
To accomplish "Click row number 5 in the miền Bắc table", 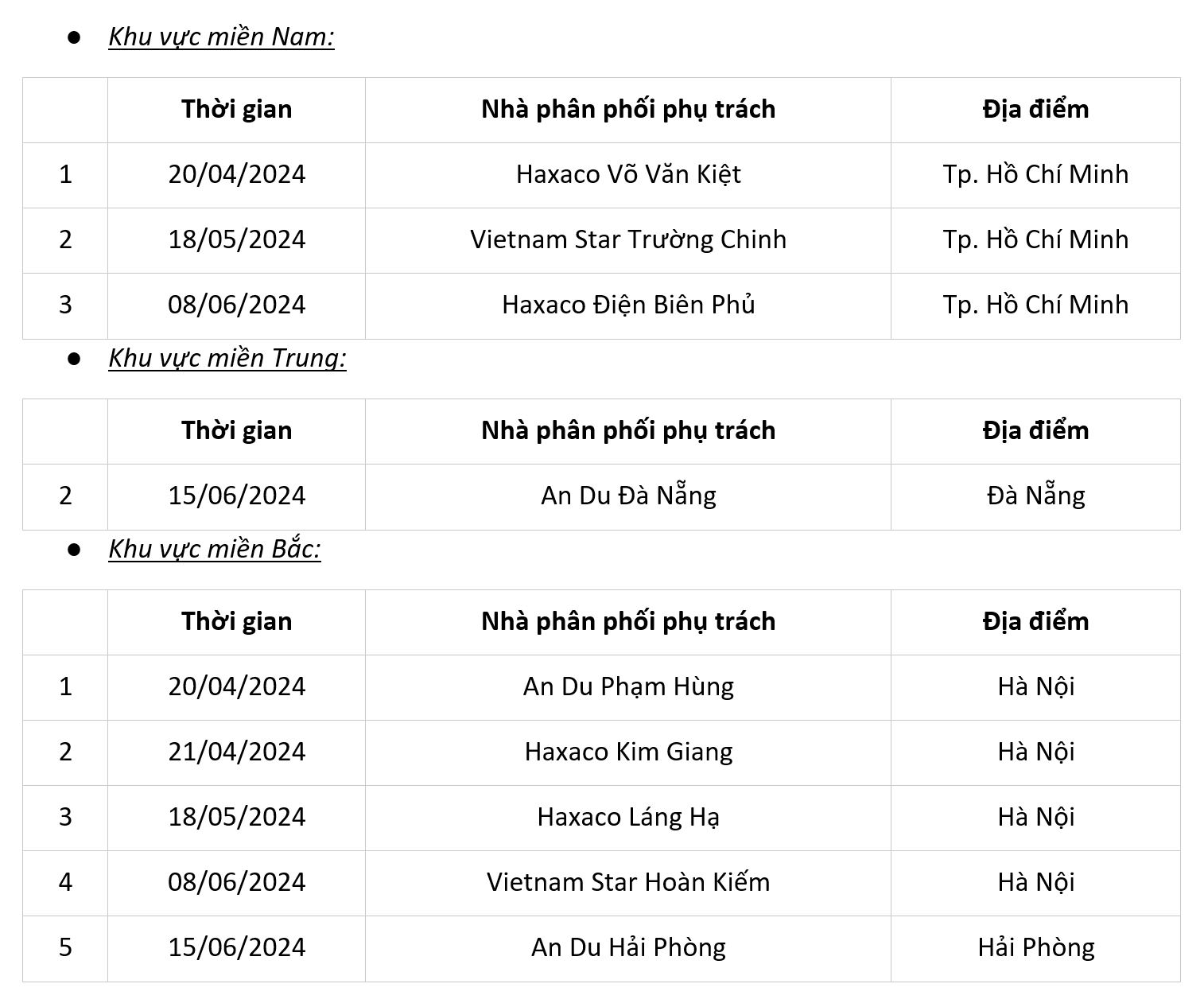I will click(65, 947).
